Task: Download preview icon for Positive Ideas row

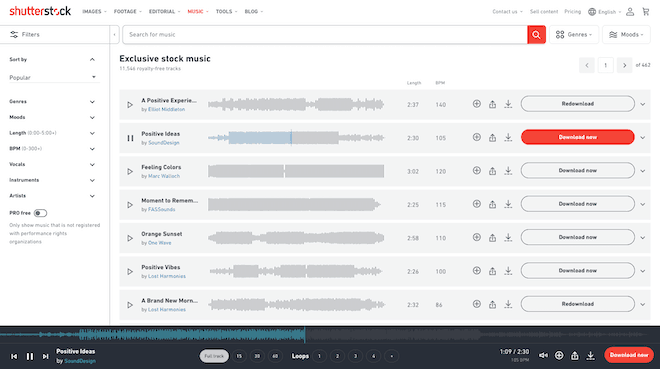Action: coord(508,137)
